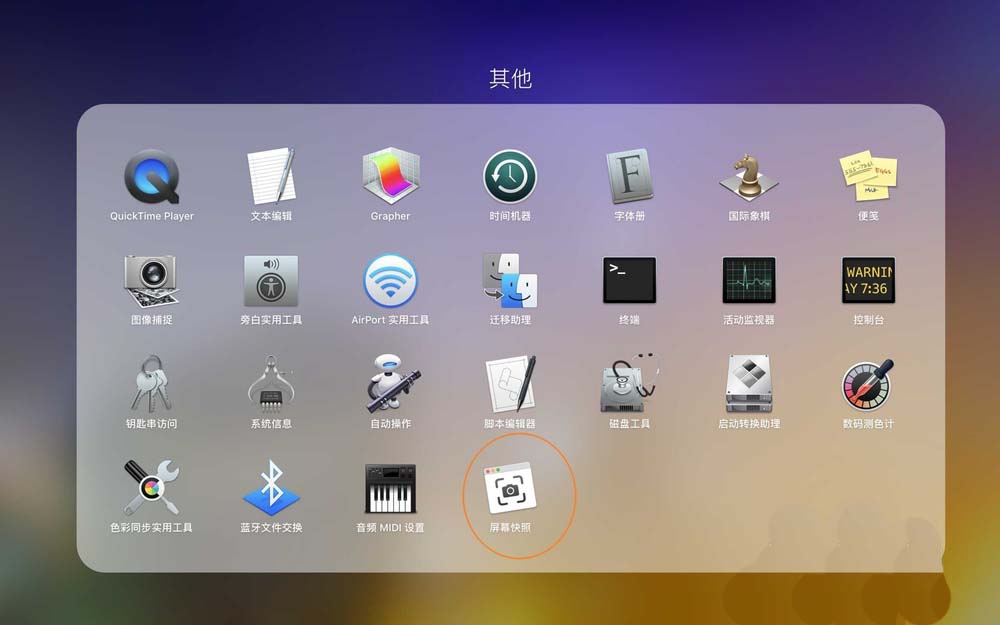Viewport: 1000px width, 625px height.
Task: Launch the 控制台 Console icon
Action: (x=868, y=280)
